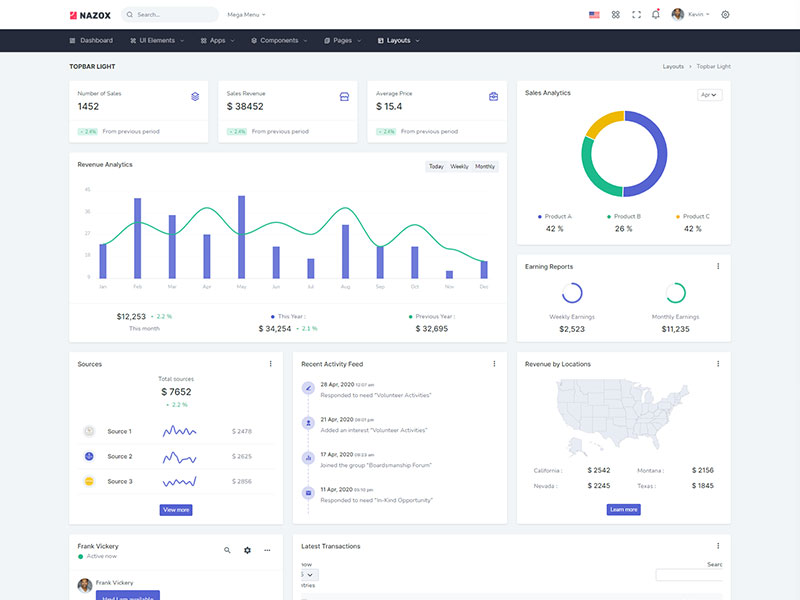Screen dimensions: 800x600
Task: Open the Apr month dropdown in Sales Analytics
Action: 710,95
